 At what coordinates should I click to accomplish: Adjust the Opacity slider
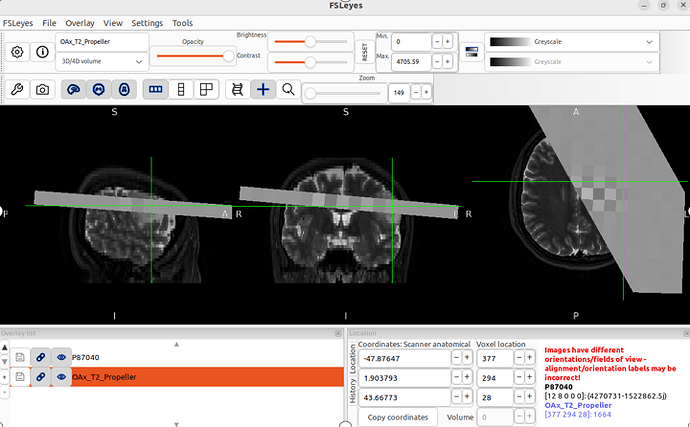click(193, 56)
